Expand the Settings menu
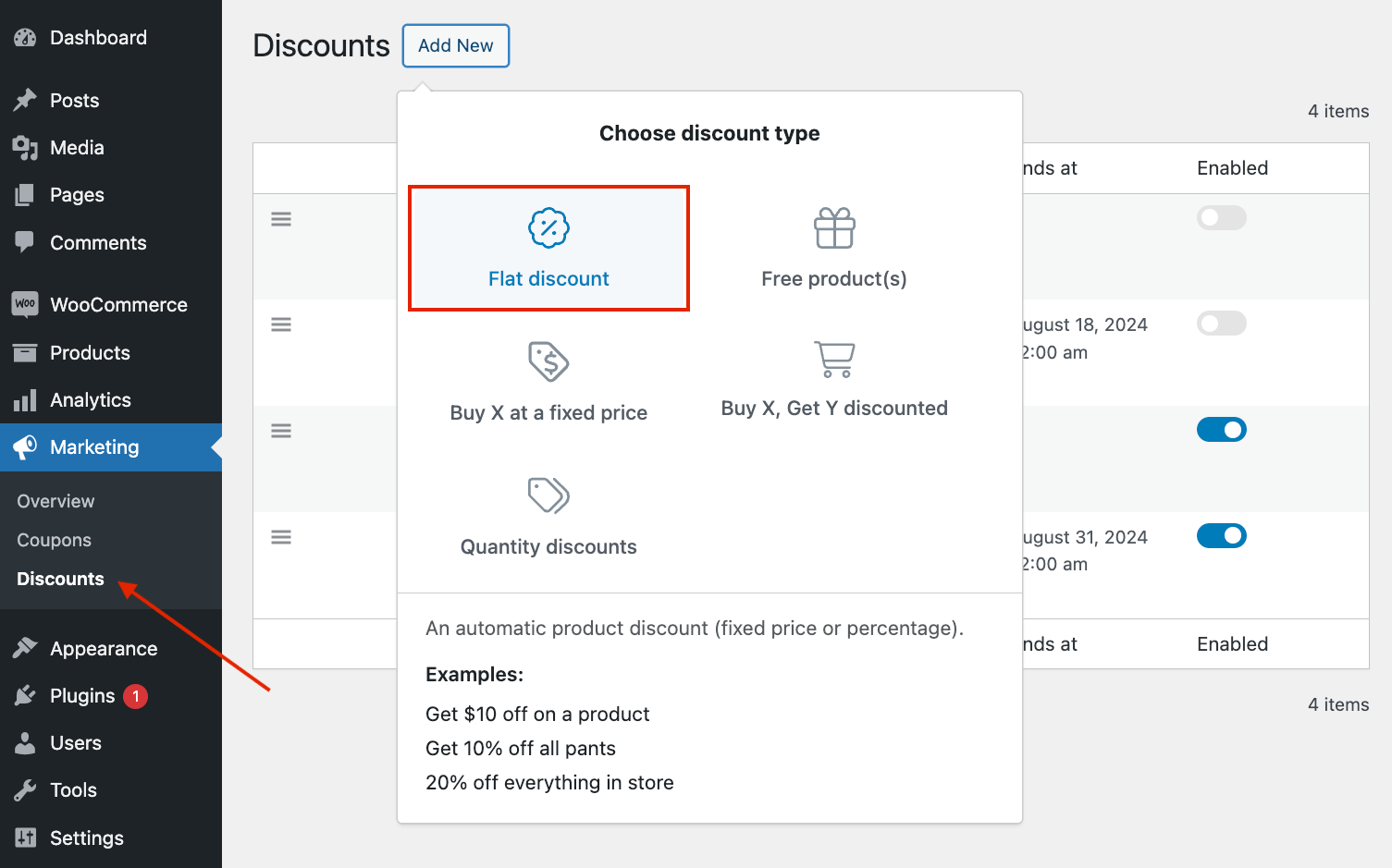This screenshot has height=868, width=1392. tap(87, 837)
